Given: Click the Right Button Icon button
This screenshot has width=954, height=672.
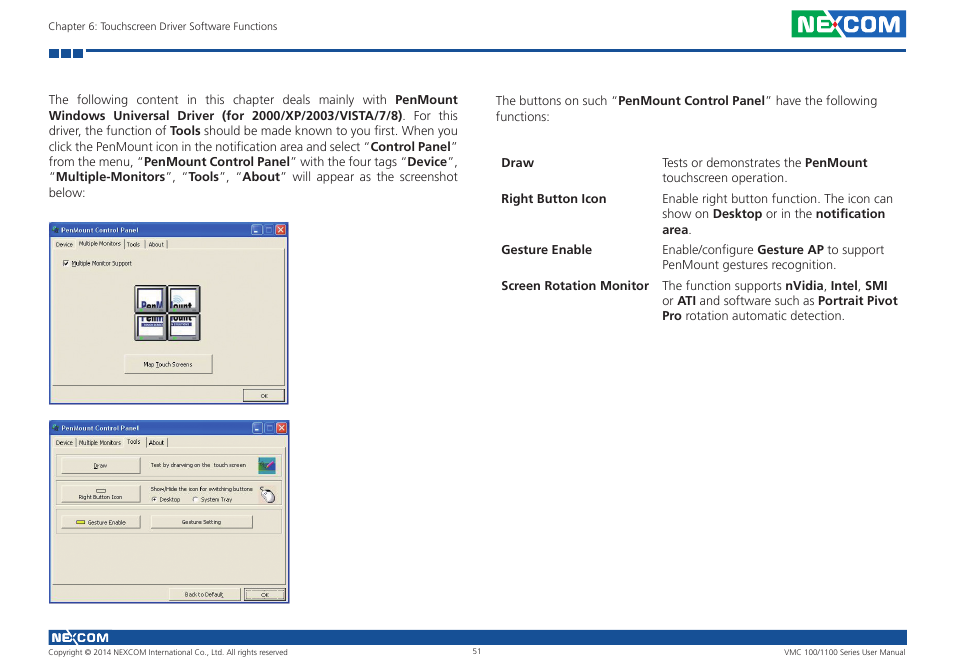Looking at the screenshot, I should [100, 494].
